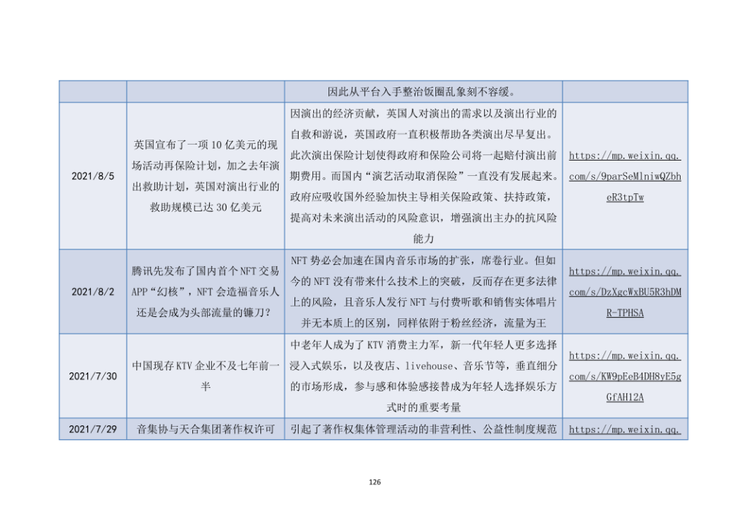
Task: Select the 2021/7/29 date cell
Action: pyautogui.click(x=93, y=429)
